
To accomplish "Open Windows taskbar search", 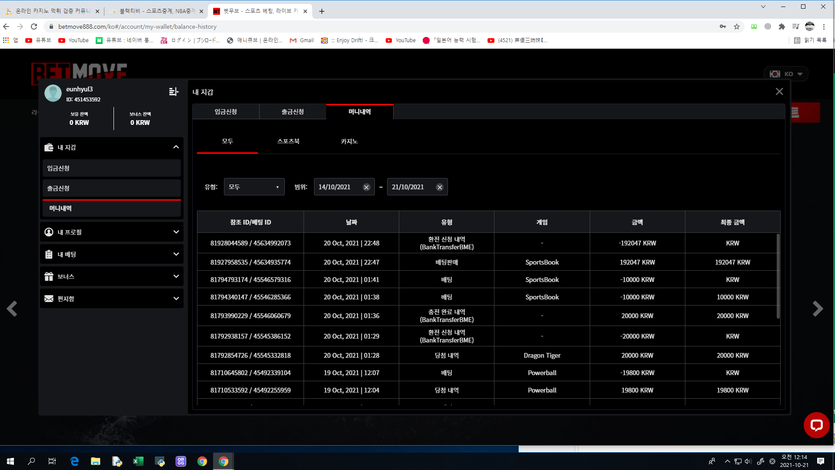I will pos(31,461).
